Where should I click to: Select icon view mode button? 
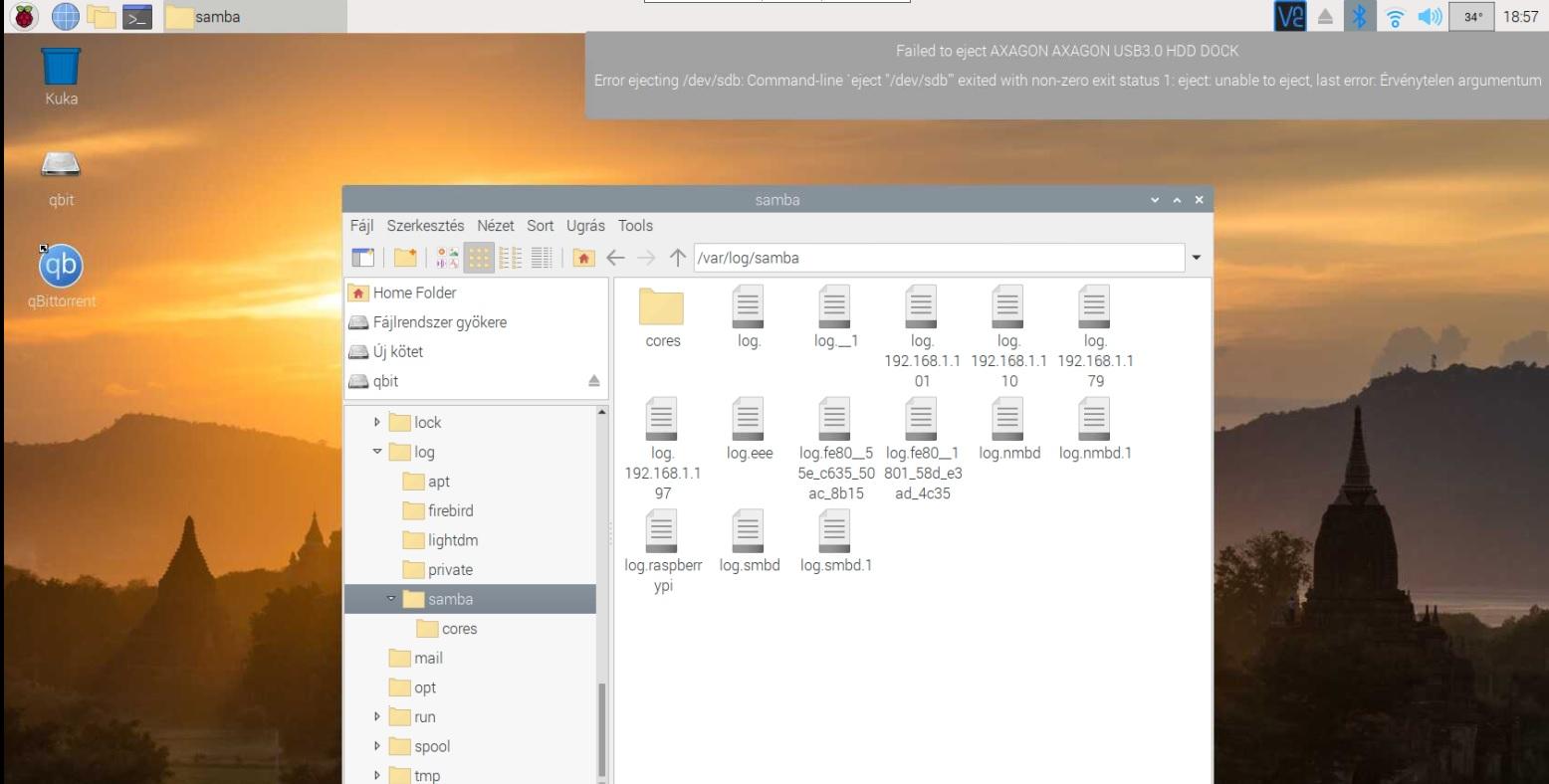coord(480,258)
